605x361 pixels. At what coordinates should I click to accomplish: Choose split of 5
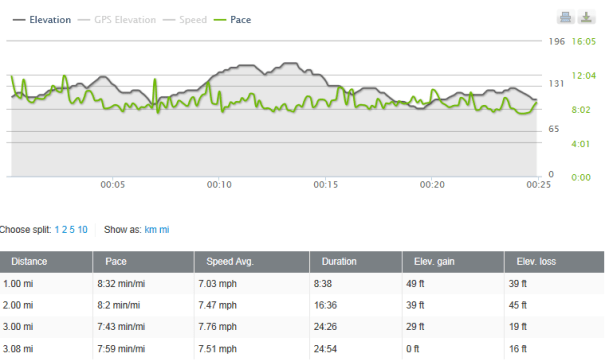click(x=72, y=230)
